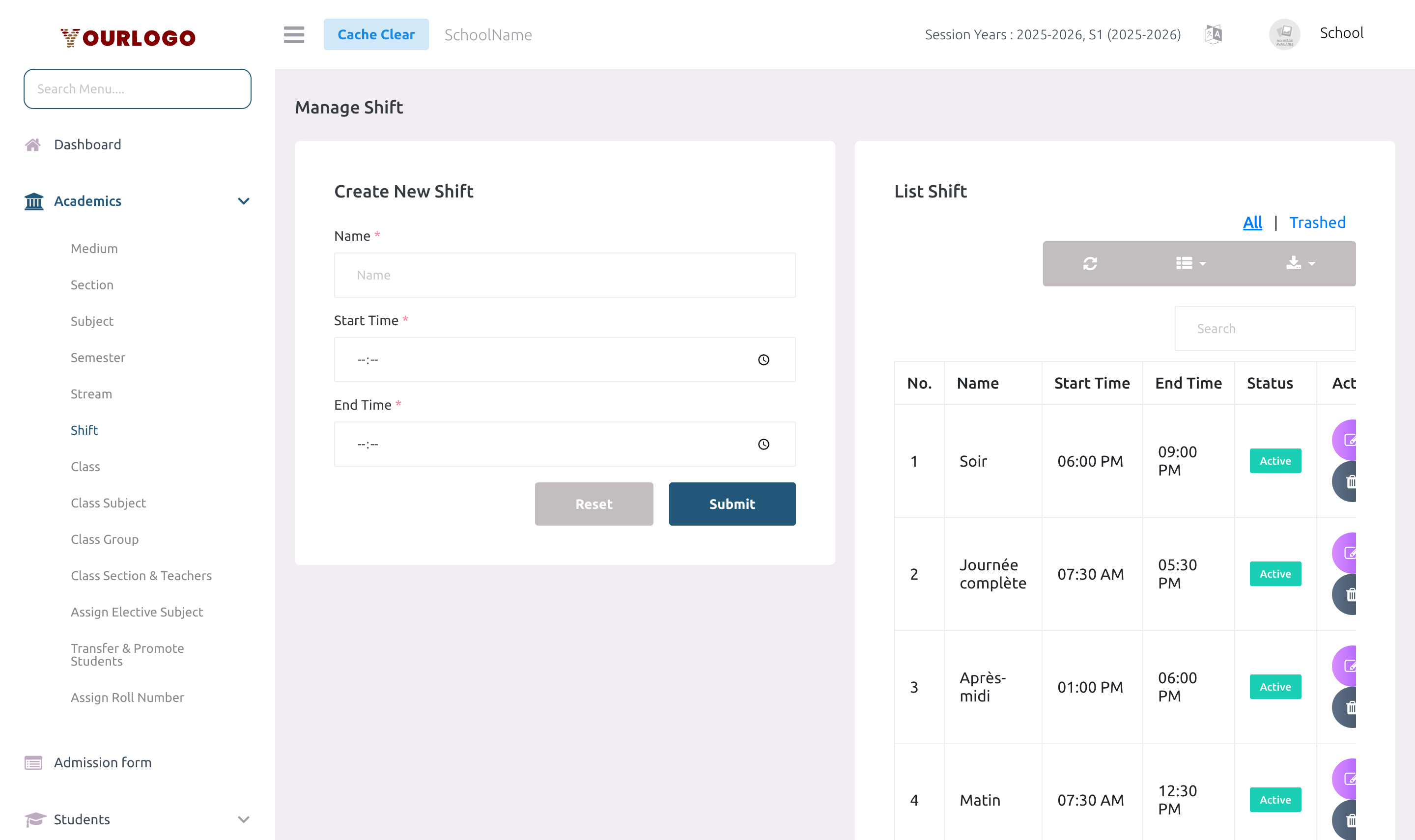Delete the Matin shift using trash icon
Viewport: 1415px width, 840px height.
click(x=1351, y=820)
